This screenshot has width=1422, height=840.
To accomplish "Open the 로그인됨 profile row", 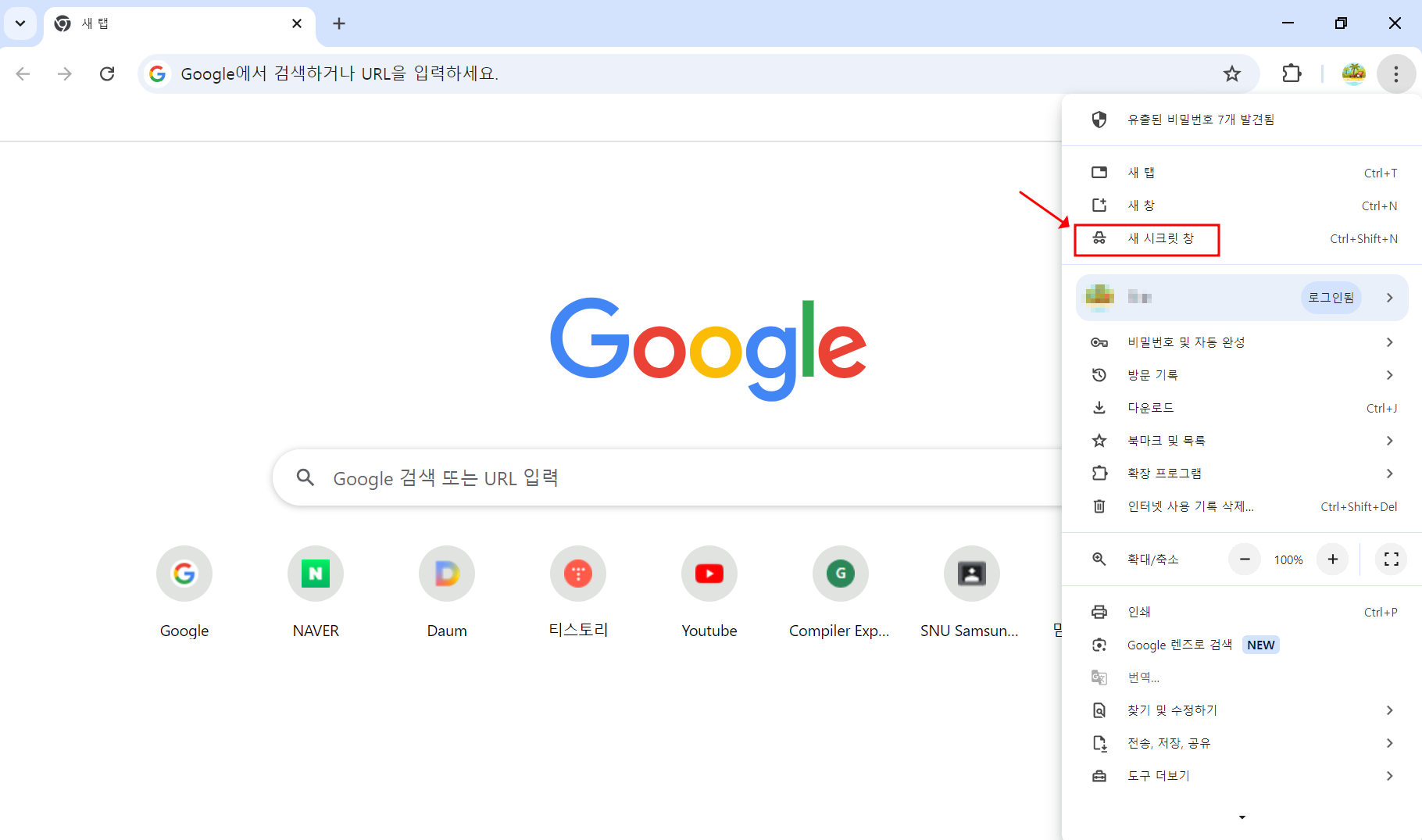I will [1242, 298].
